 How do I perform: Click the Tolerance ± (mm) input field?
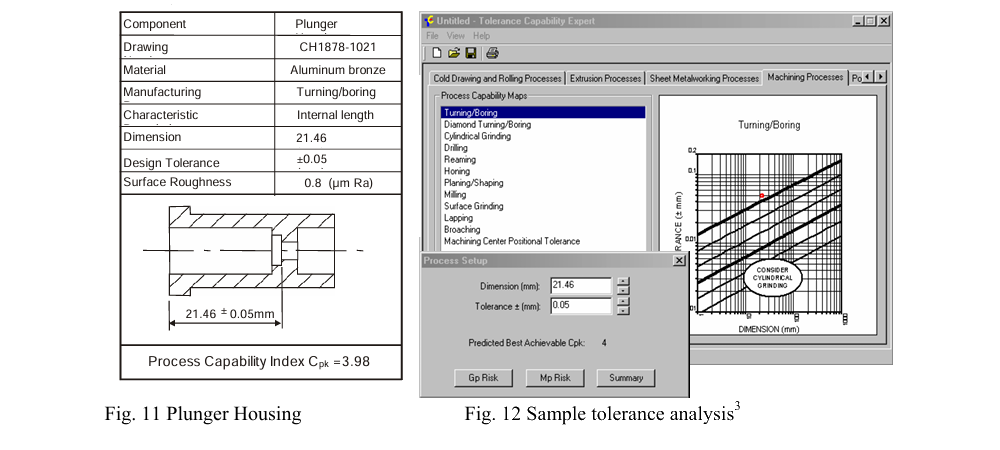tap(581, 306)
